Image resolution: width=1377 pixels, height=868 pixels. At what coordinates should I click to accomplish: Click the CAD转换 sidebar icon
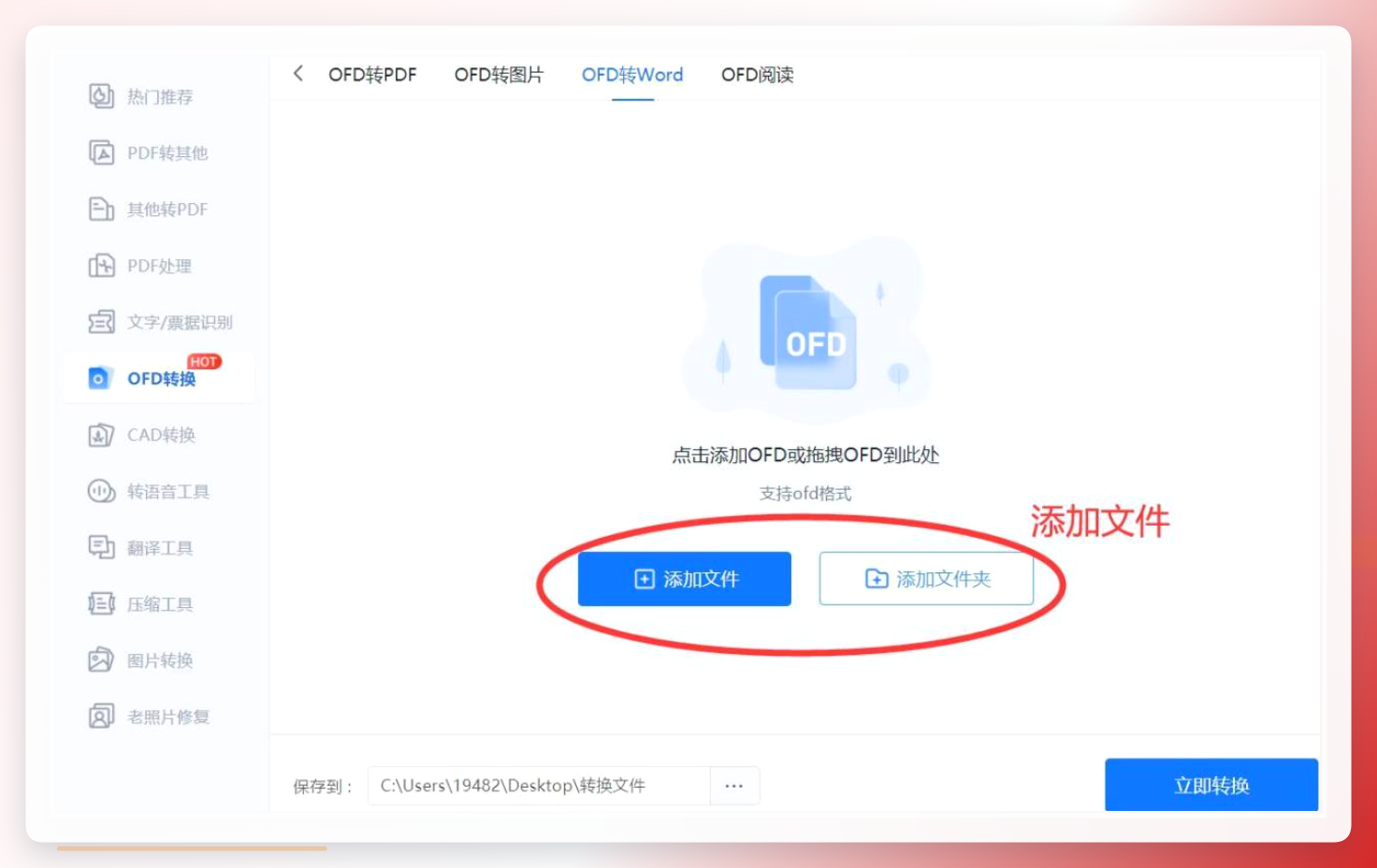tap(101, 435)
